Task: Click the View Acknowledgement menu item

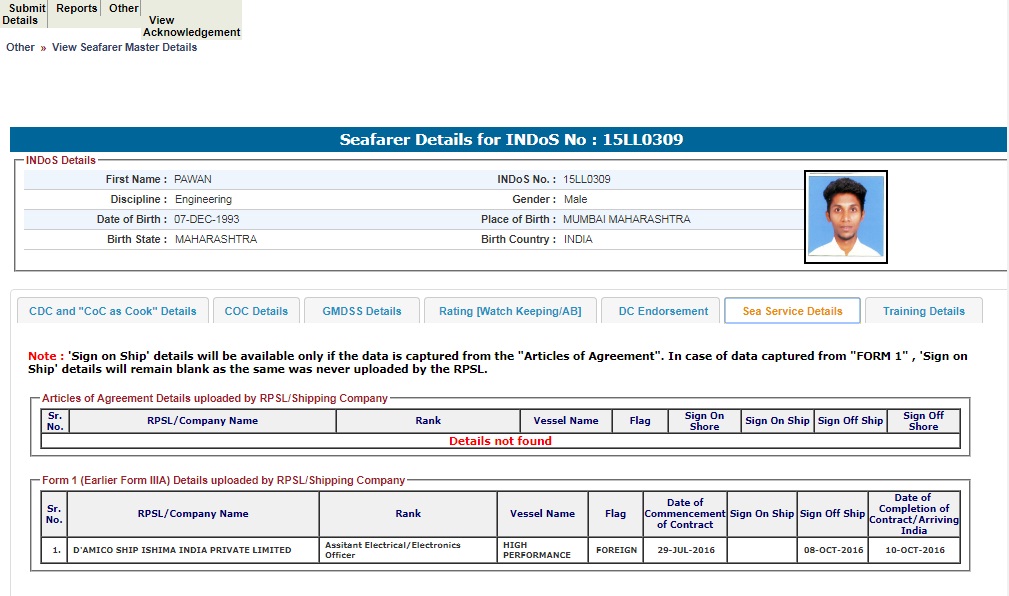Action: 191,26
